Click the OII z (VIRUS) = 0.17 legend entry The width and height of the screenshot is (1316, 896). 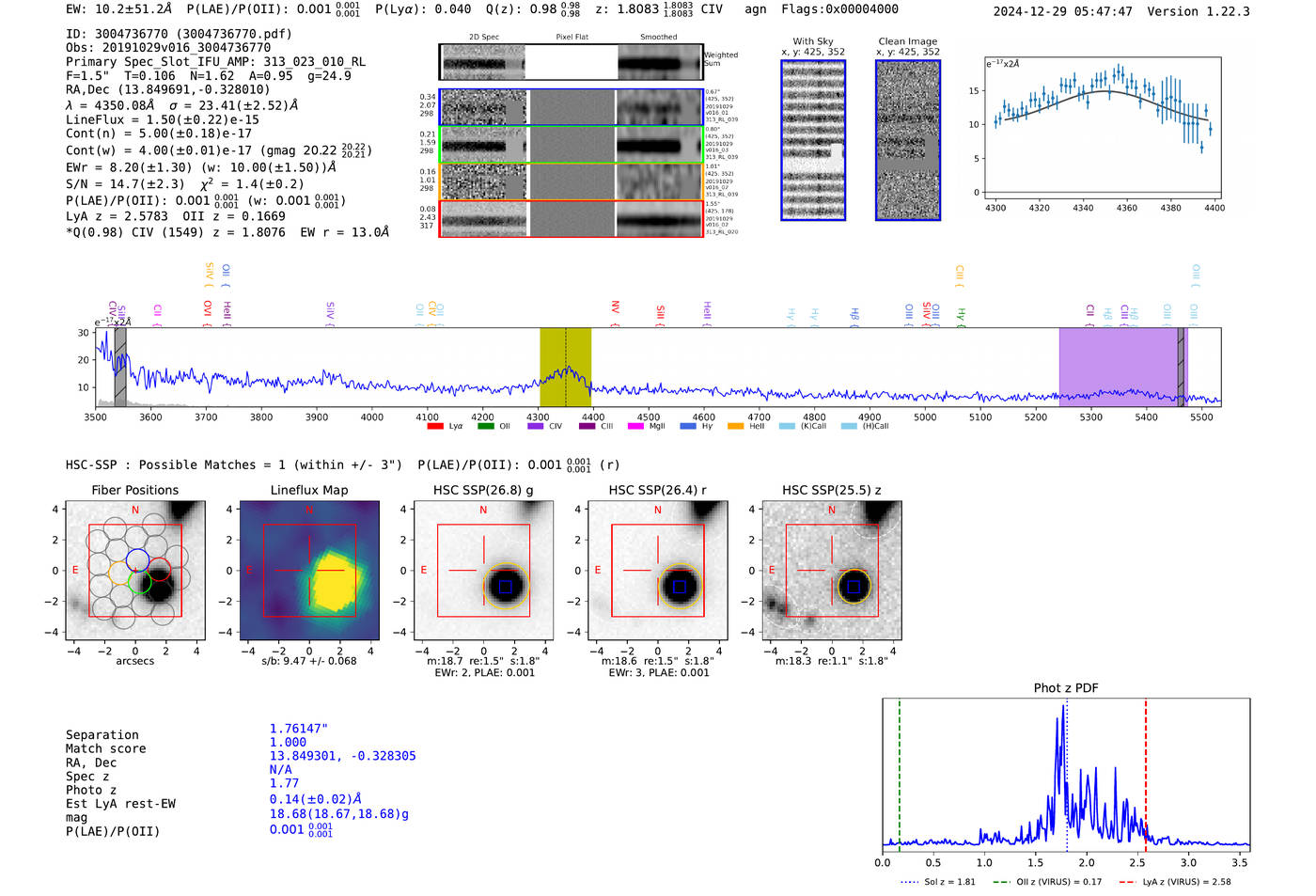point(1047,882)
